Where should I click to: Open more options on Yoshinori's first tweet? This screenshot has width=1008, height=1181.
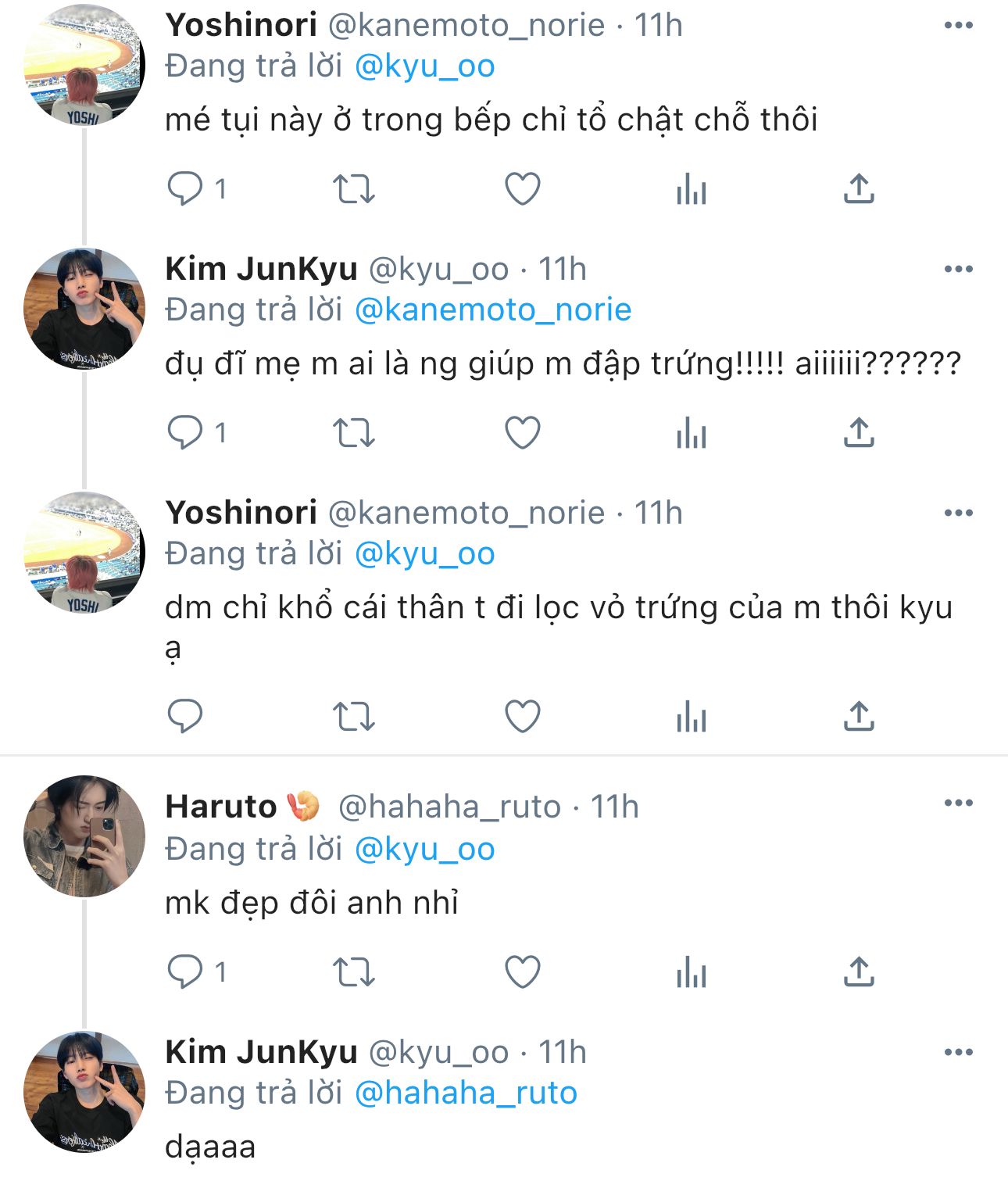(958, 26)
